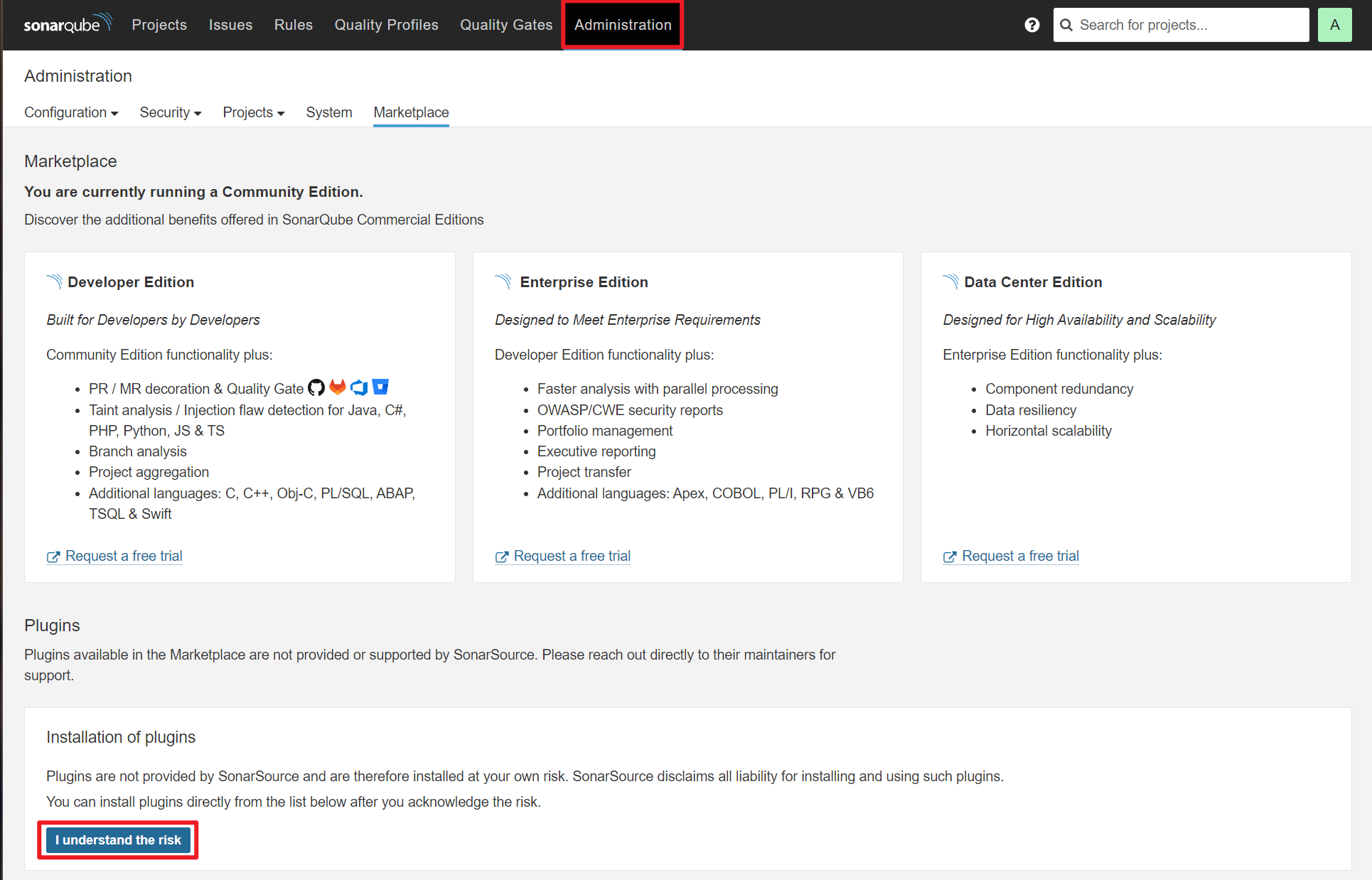Expand the admin Projects dropdown
The image size is (1372, 880).
click(254, 112)
